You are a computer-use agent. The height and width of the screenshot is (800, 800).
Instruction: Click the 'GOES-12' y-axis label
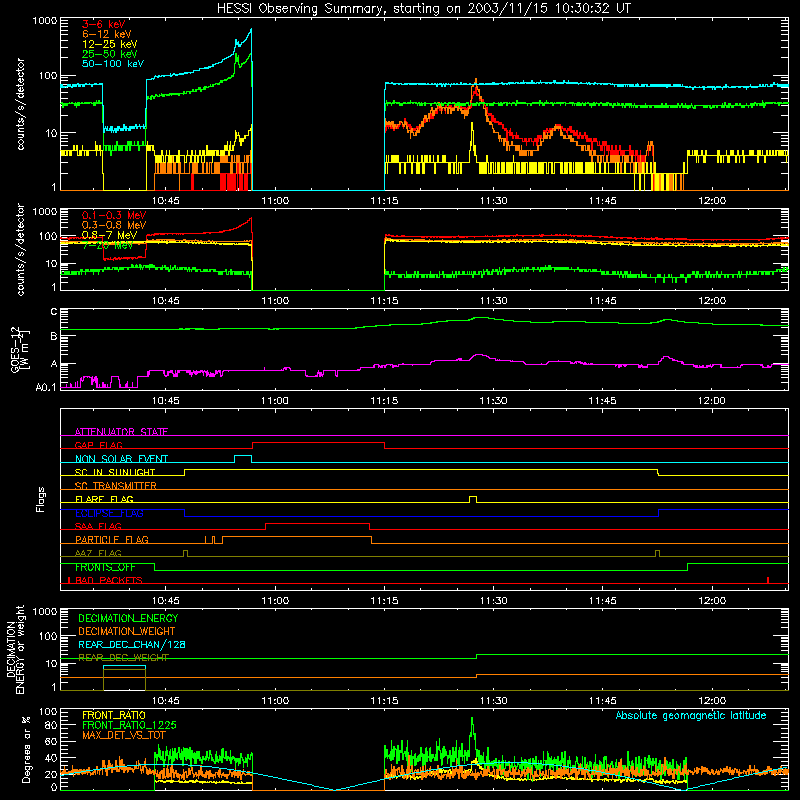point(15,349)
